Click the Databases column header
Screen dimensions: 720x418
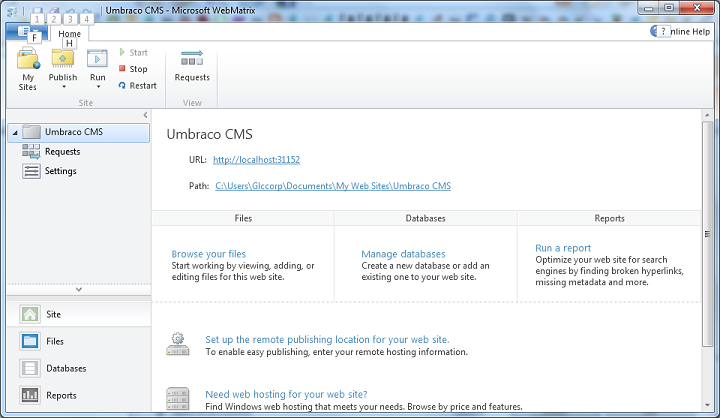click(426, 218)
